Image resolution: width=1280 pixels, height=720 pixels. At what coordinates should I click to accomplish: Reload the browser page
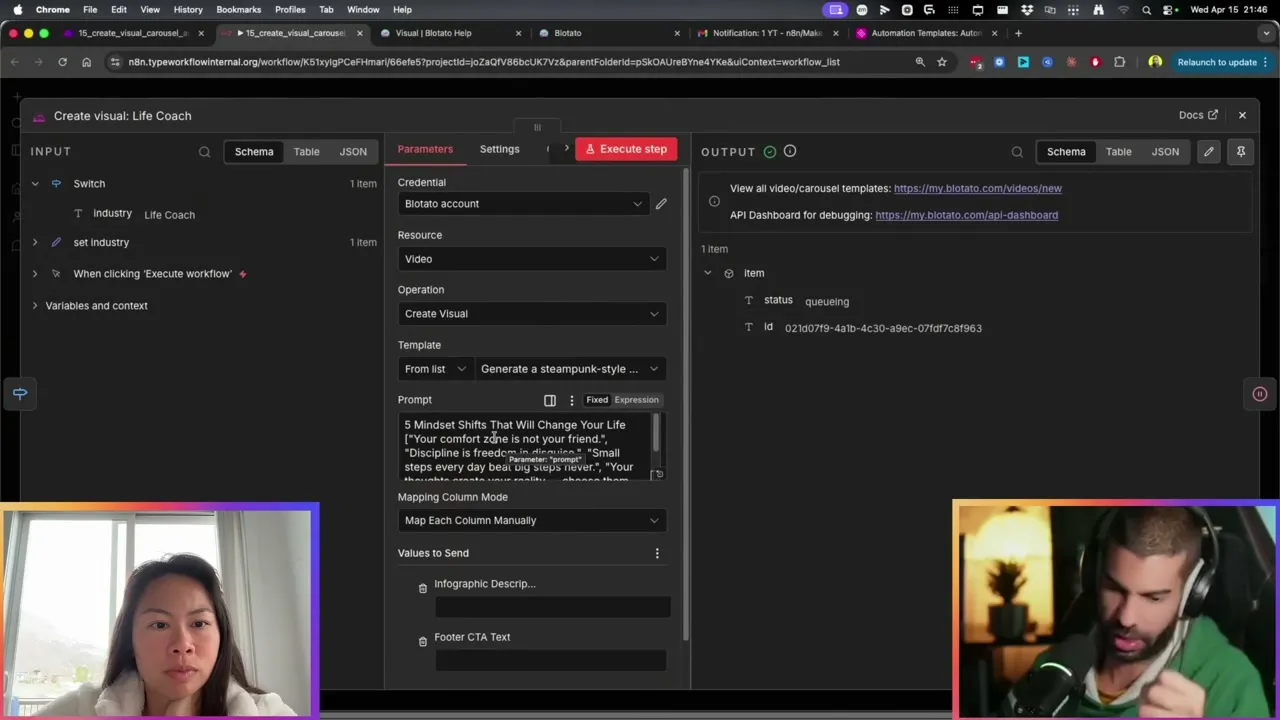click(62, 62)
